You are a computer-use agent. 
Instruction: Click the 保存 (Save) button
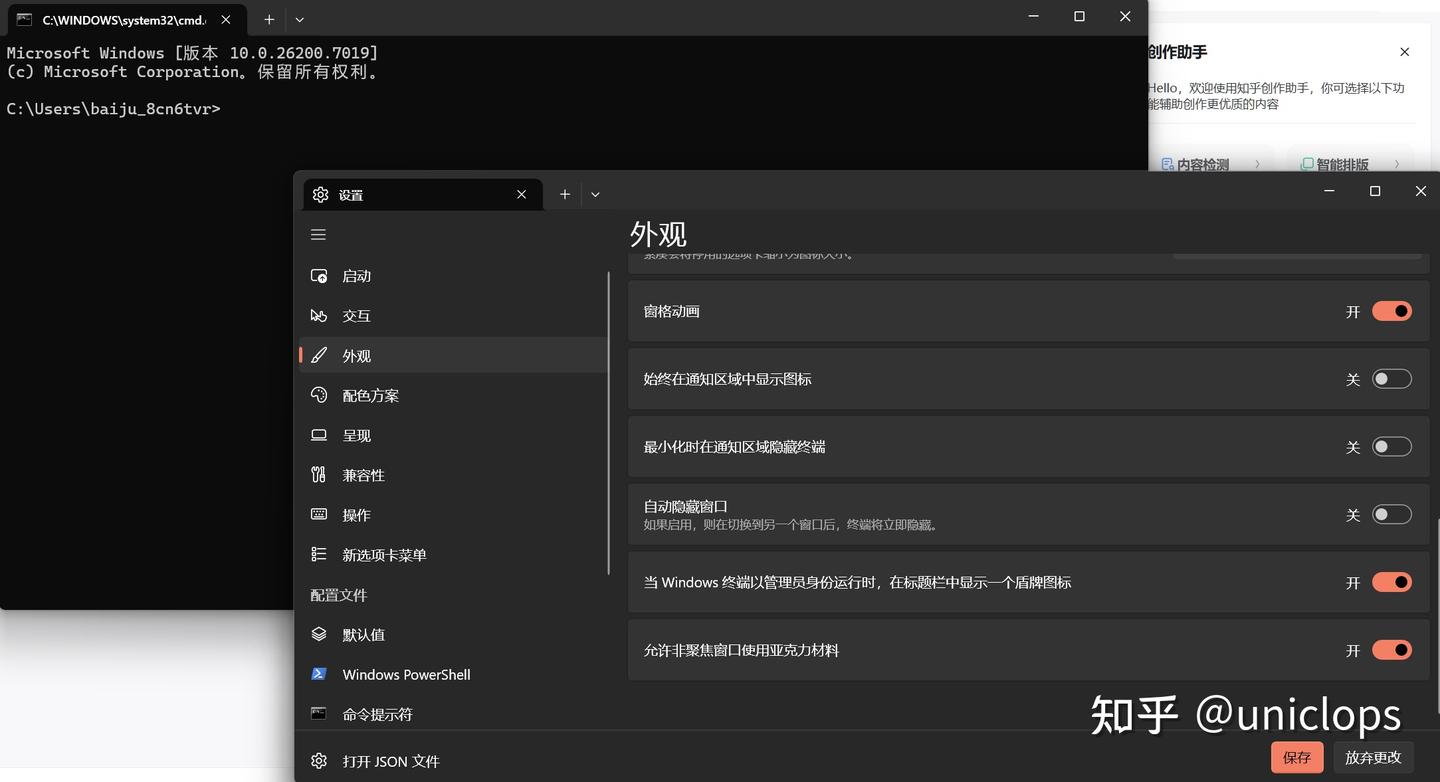point(1296,757)
